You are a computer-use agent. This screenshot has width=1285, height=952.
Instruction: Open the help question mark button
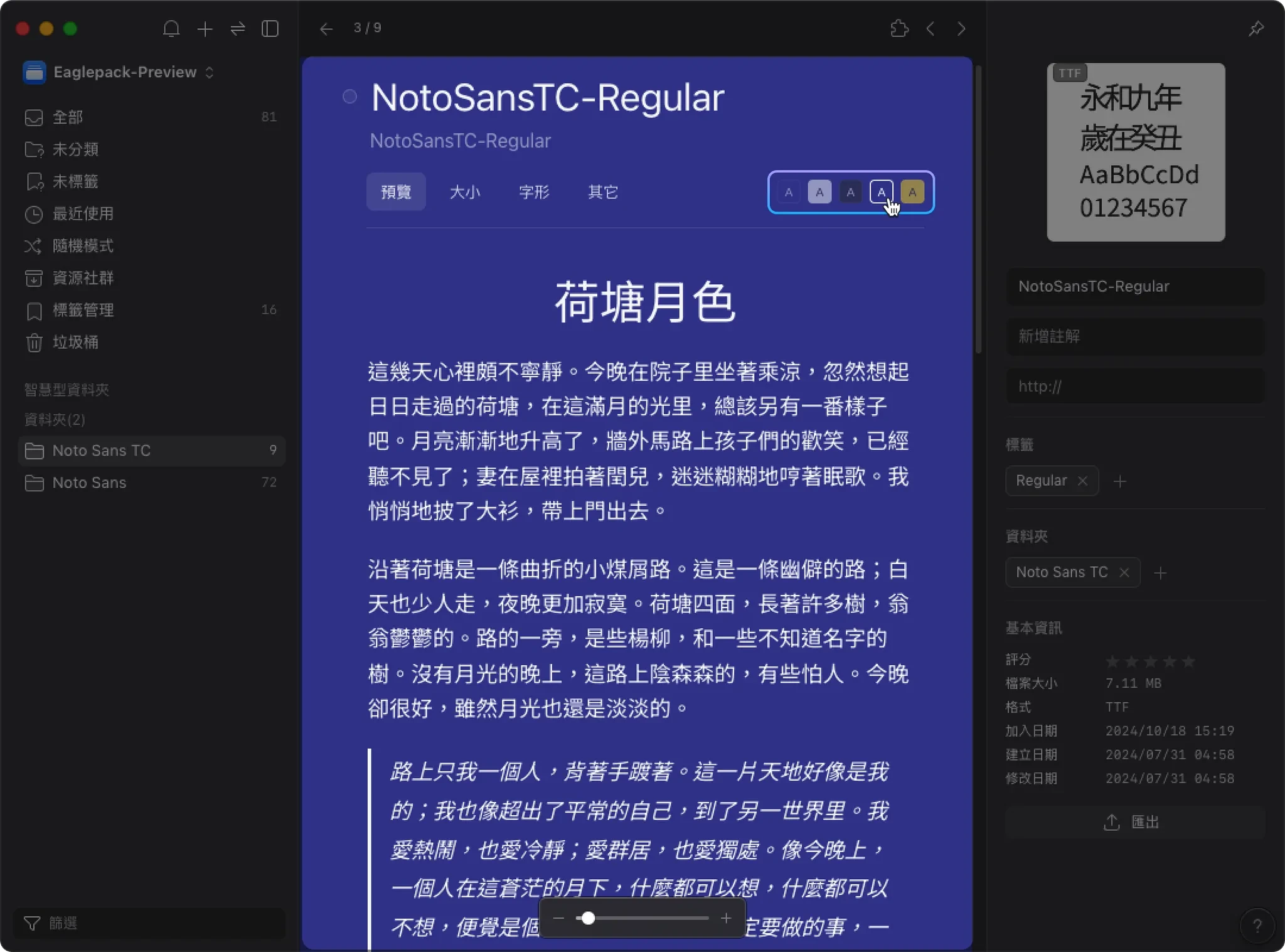pos(1257,925)
